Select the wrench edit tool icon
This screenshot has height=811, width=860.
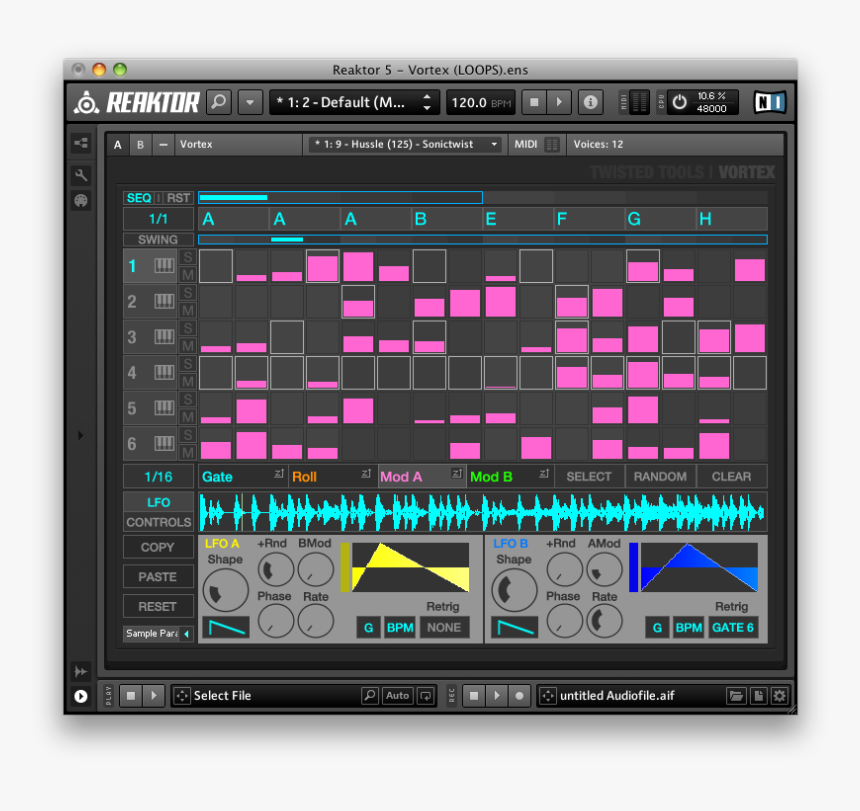coord(81,175)
